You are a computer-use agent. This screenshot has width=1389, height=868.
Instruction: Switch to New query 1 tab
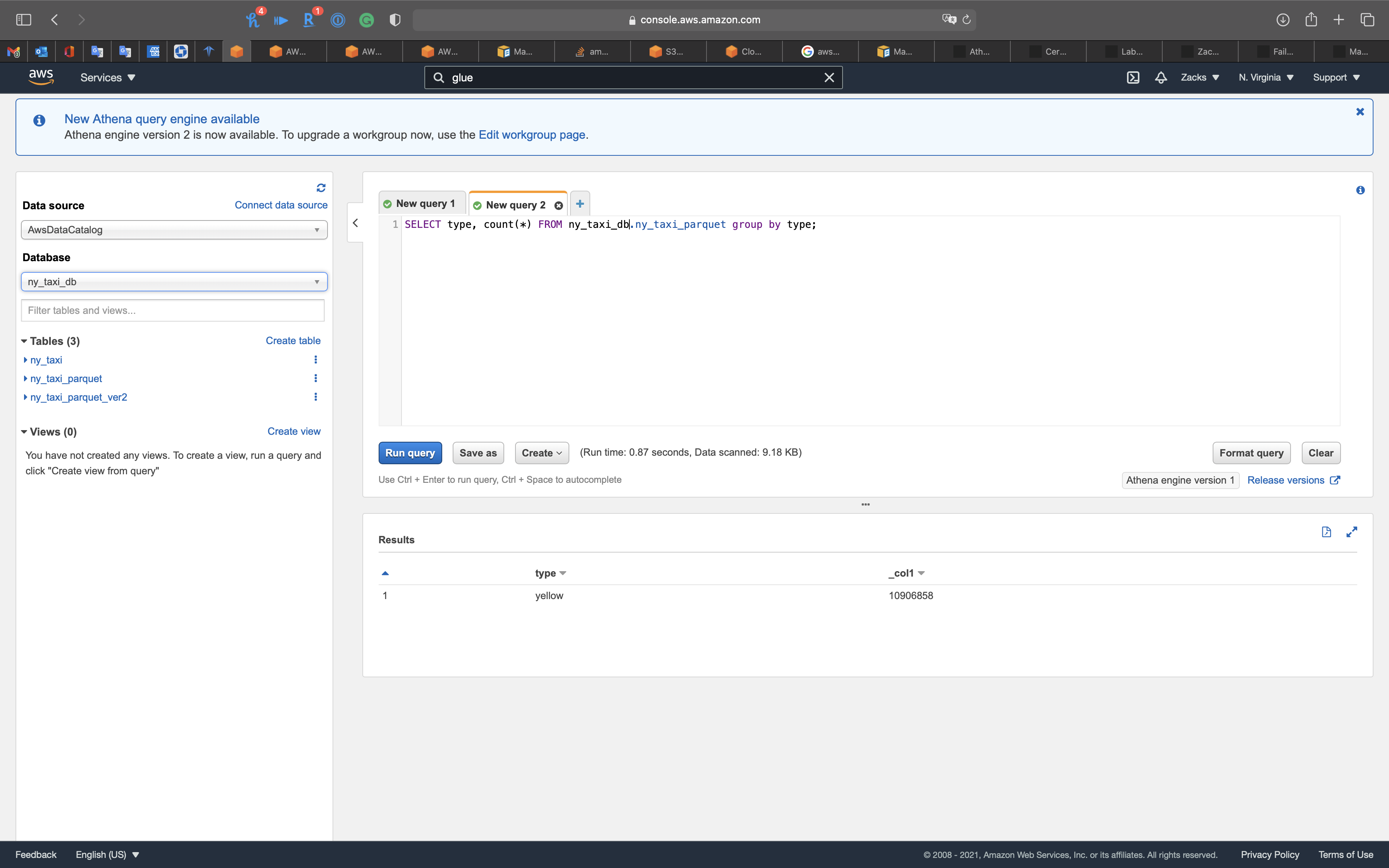(x=425, y=204)
